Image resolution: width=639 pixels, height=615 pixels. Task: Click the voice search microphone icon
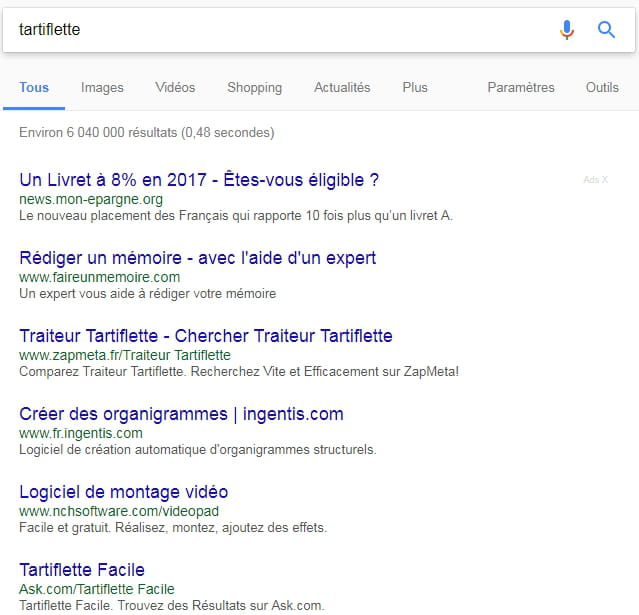pyautogui.click(x=566, y=30)
